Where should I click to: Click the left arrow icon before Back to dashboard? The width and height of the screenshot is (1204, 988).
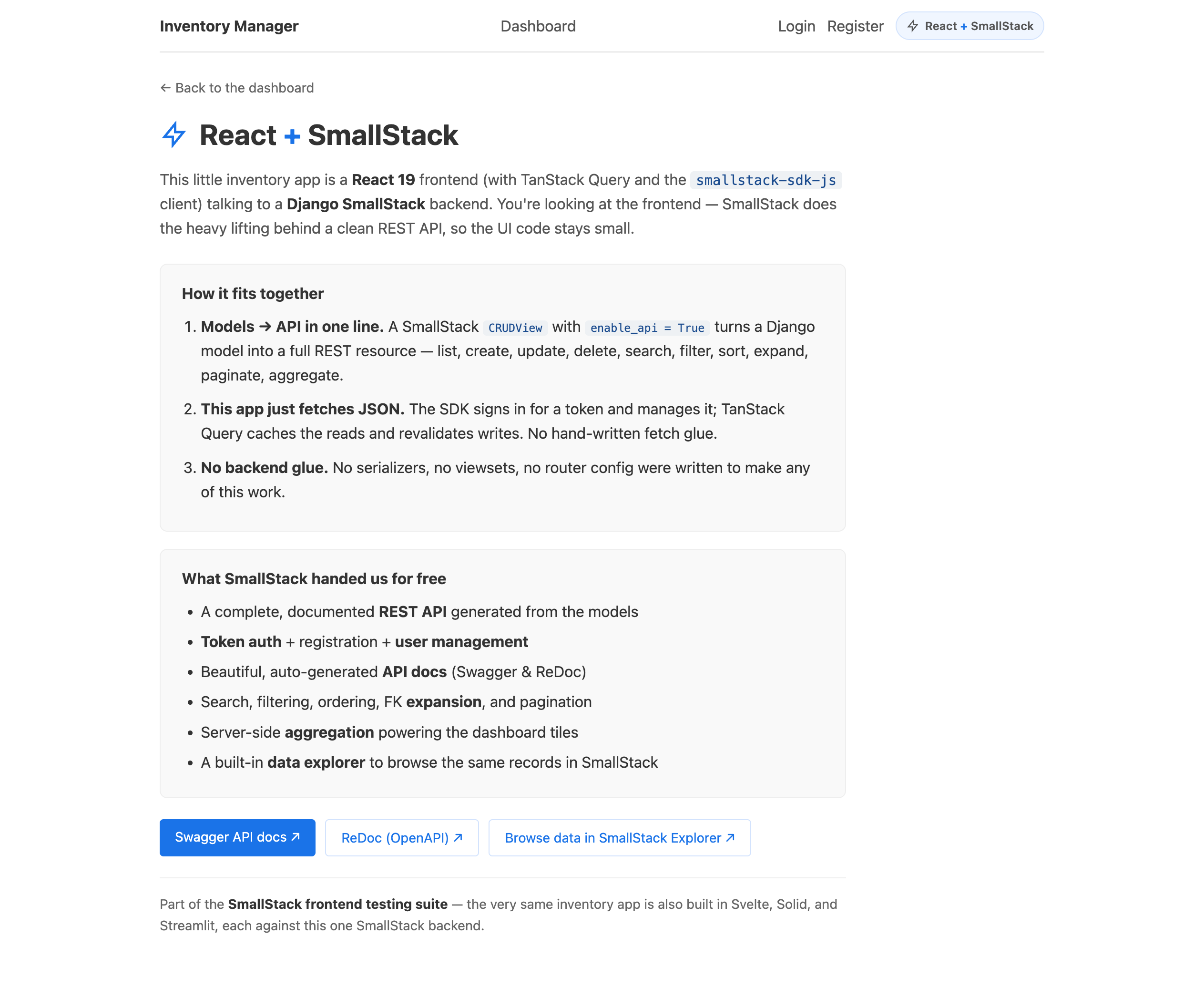click(x=165, y=88)
